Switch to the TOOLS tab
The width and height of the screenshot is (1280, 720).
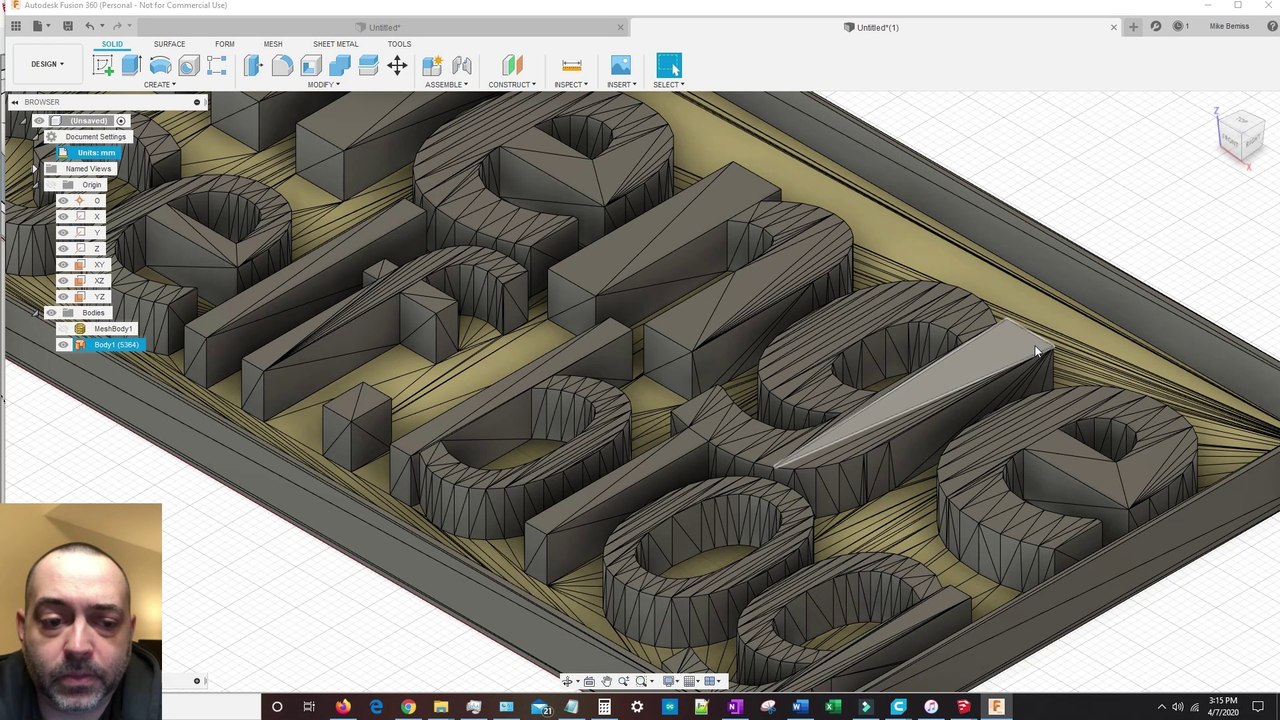click(x=399, y=44)
